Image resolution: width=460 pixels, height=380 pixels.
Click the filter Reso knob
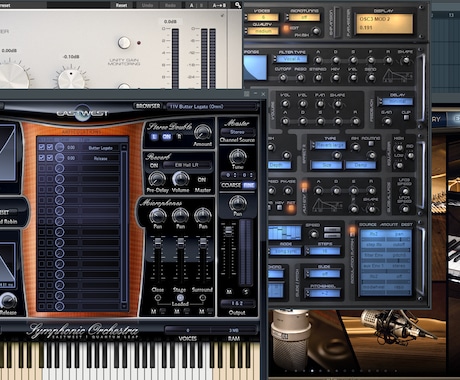pyautogui.click(x=300, y=78)
